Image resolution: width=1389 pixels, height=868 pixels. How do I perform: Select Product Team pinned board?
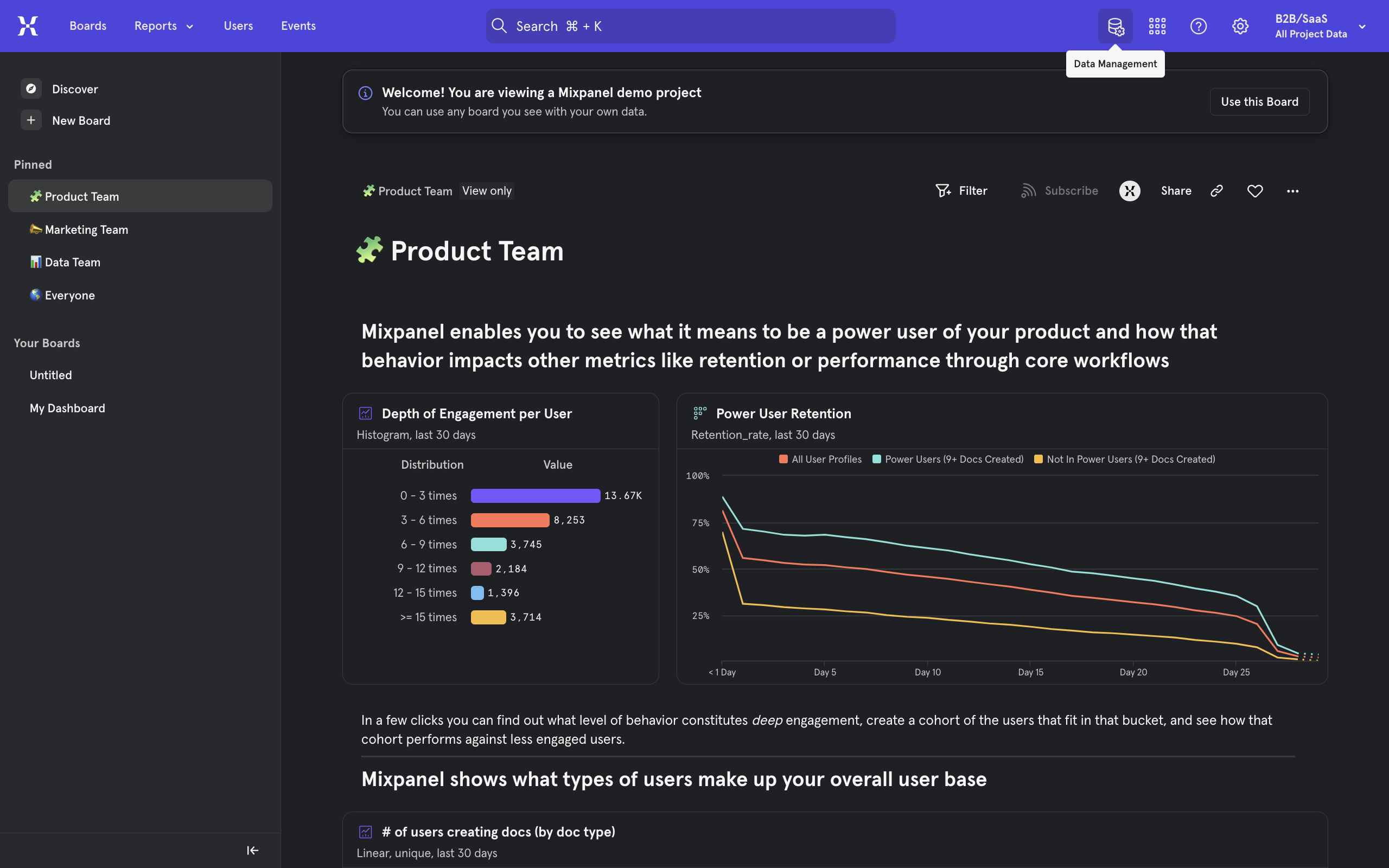(x=140, y=196)
